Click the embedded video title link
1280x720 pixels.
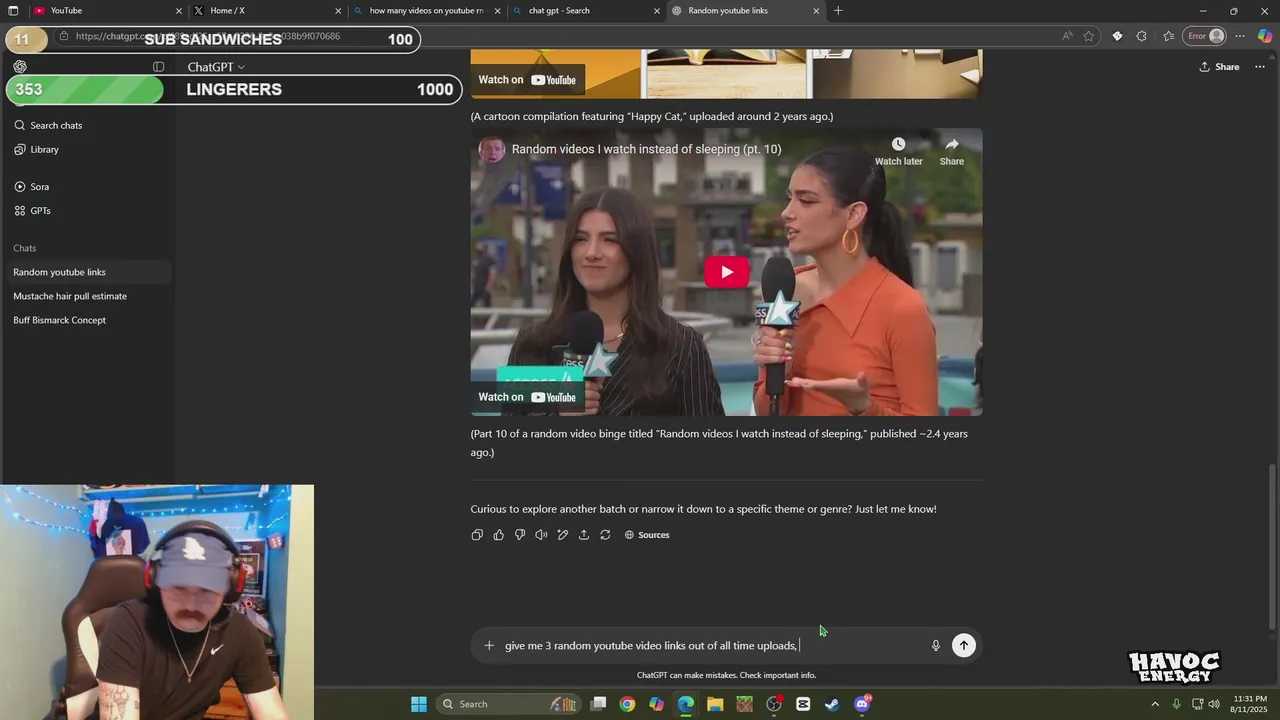646,149
